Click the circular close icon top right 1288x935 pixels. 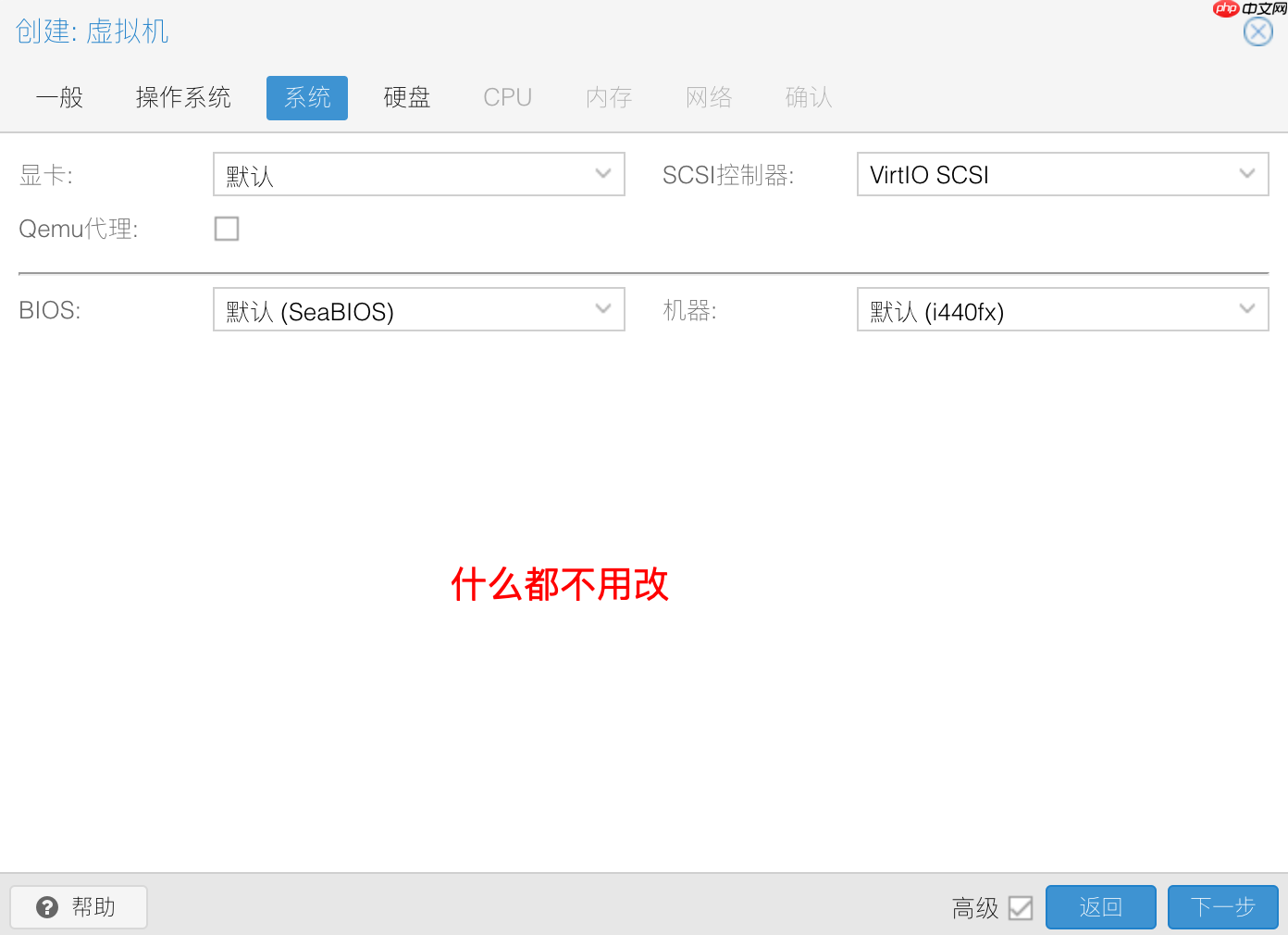pos(1257,31)
